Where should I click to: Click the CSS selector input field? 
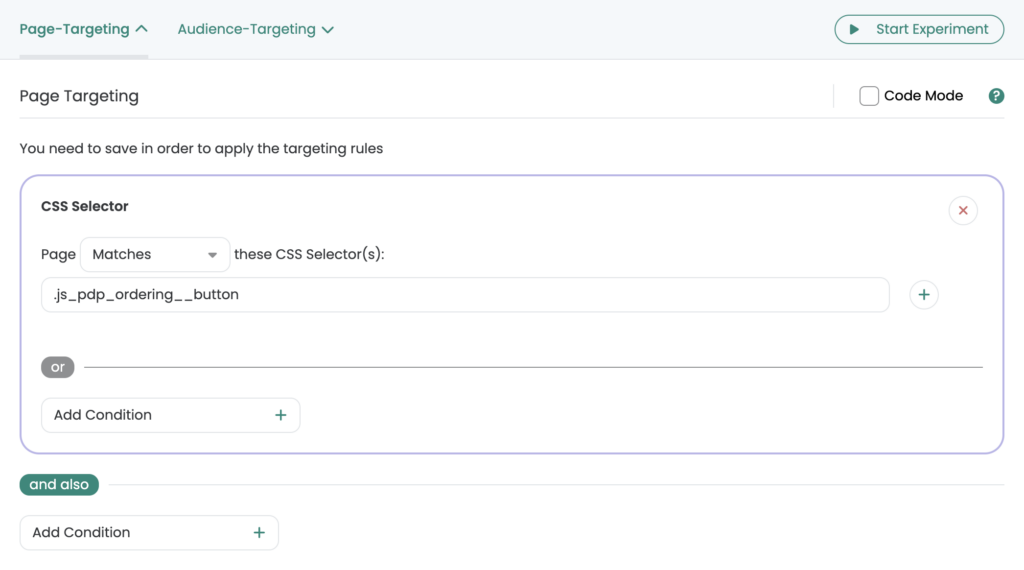(x=465, y=294)
